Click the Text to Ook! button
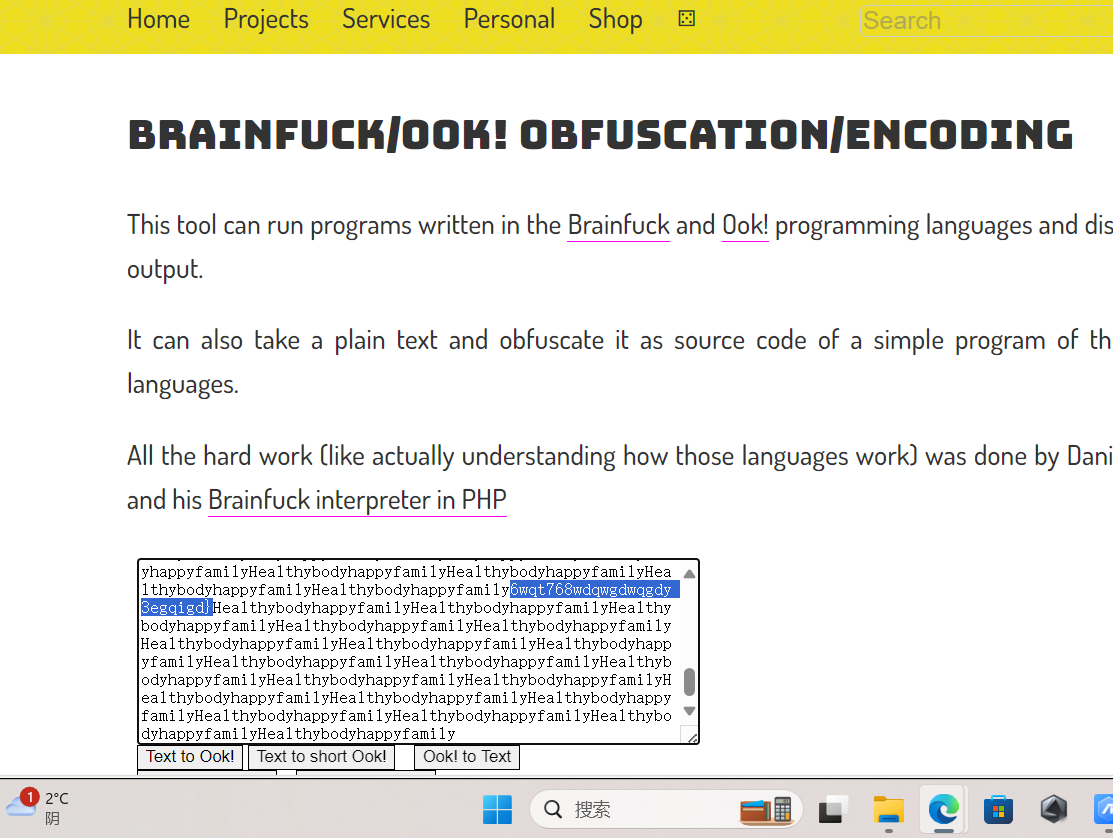The width and height of the screenshot is (1113, 838). (x=190, y=756)
